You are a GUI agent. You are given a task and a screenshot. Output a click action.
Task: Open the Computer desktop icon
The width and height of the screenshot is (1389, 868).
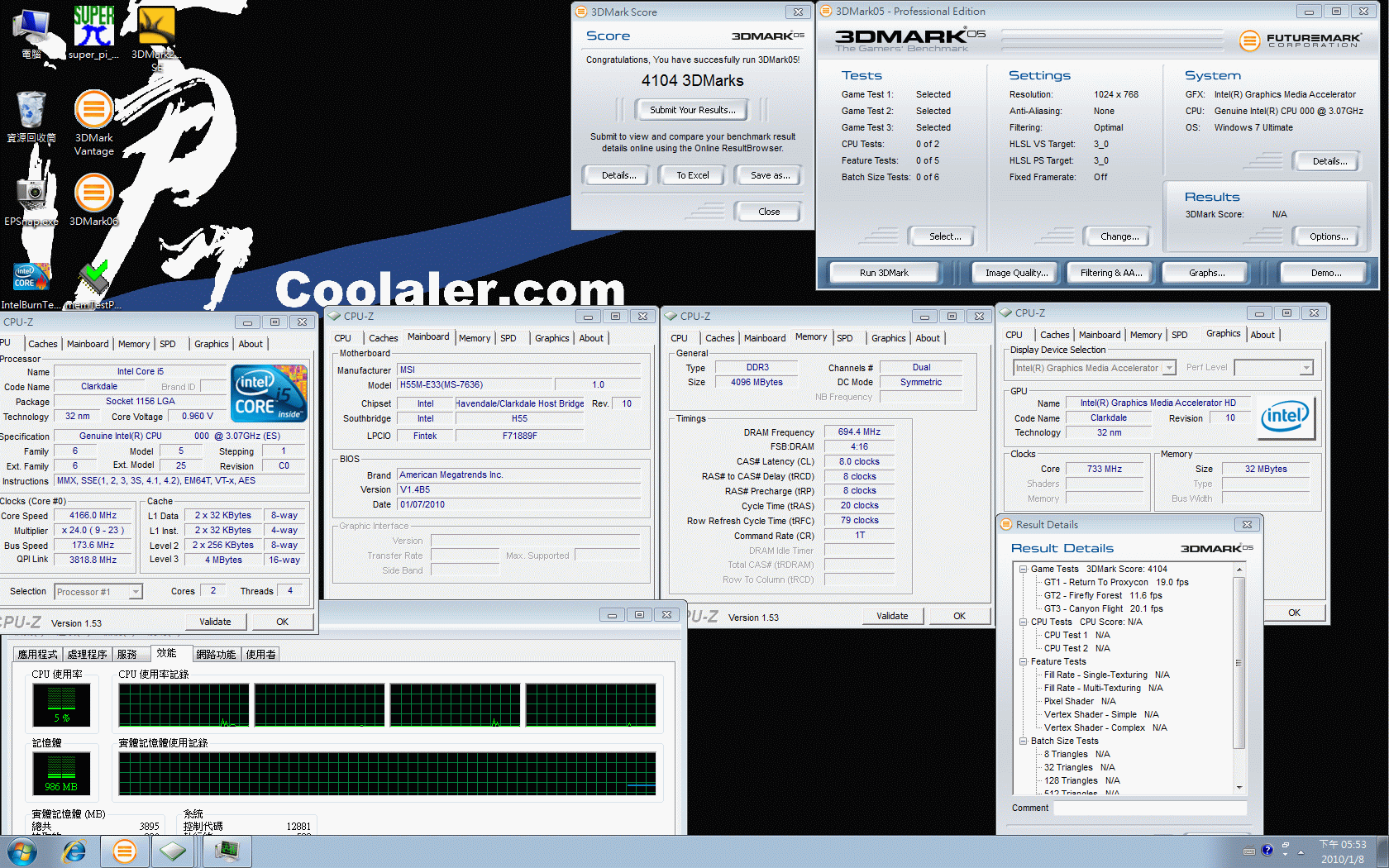[31, 33]
